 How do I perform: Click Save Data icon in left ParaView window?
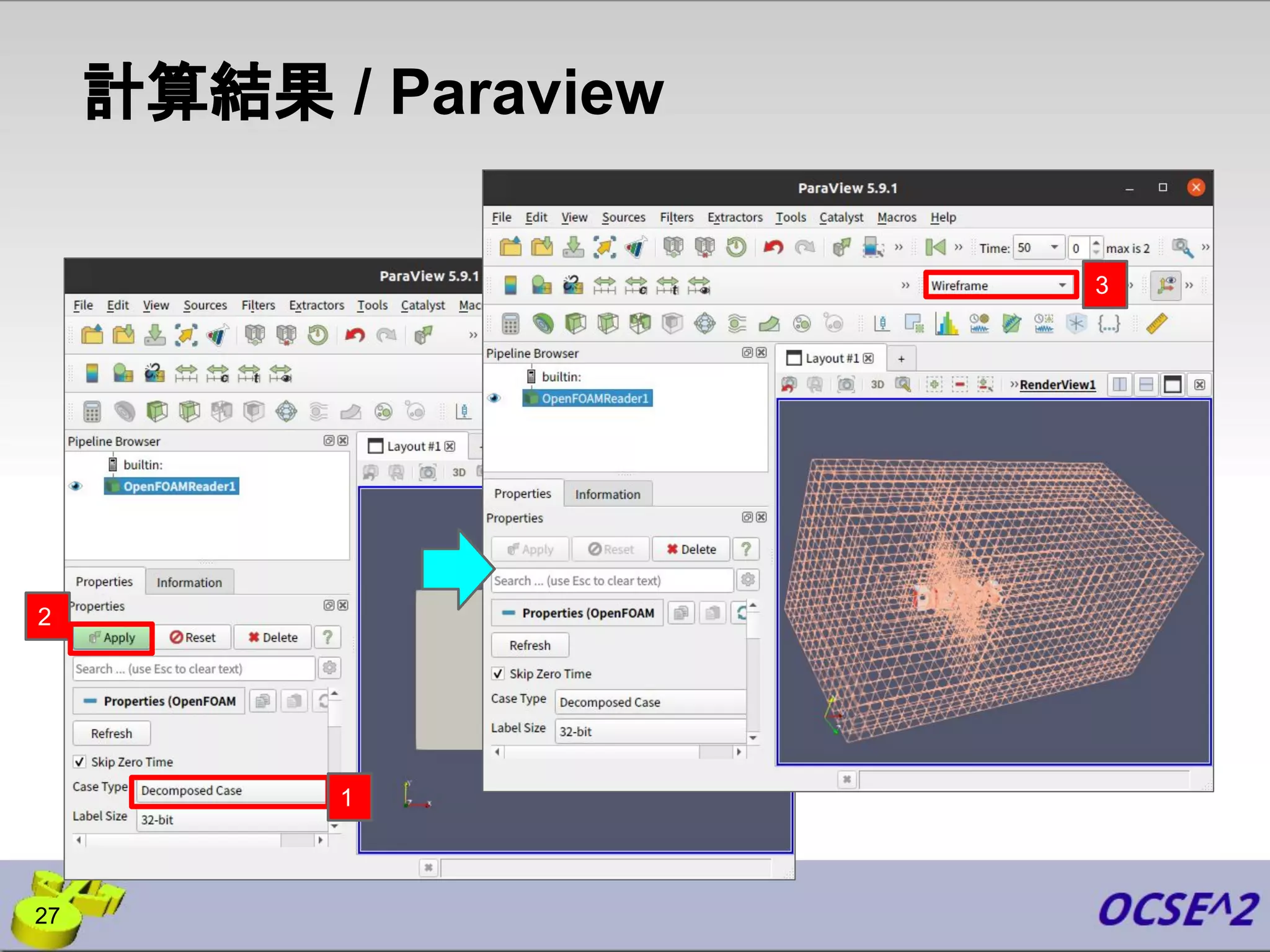154,335
